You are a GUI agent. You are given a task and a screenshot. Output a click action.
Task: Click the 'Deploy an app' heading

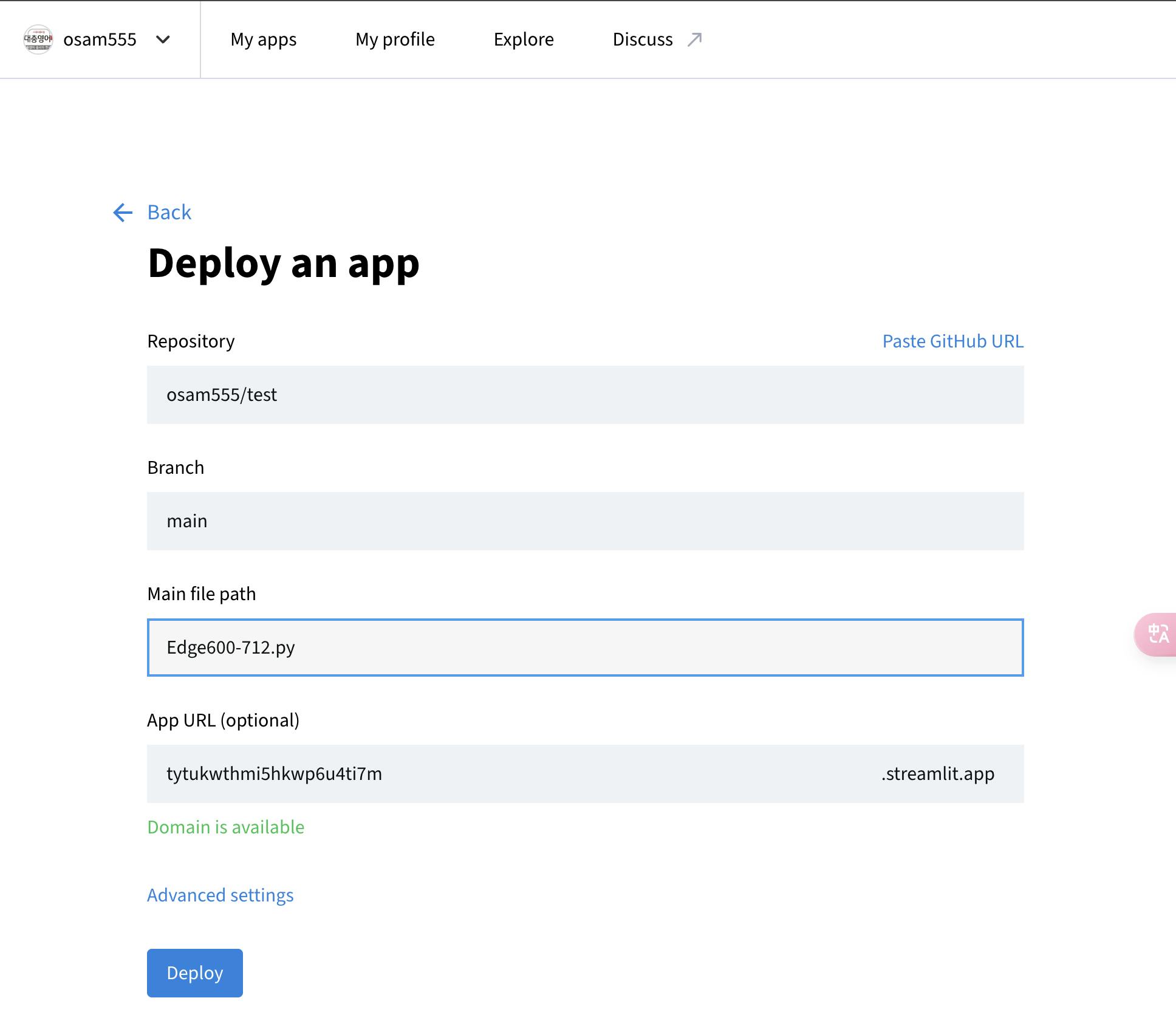pyautogui.click(x=284, y=264)
